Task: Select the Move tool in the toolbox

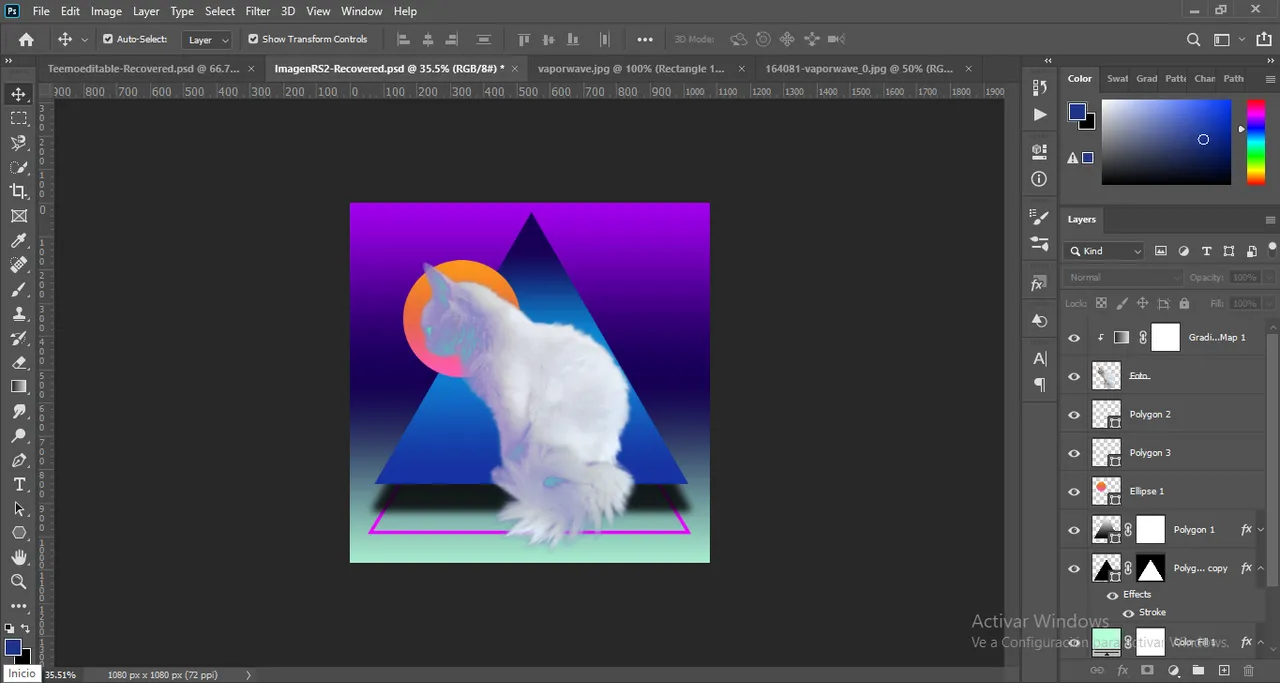Action: pos(19,94)
